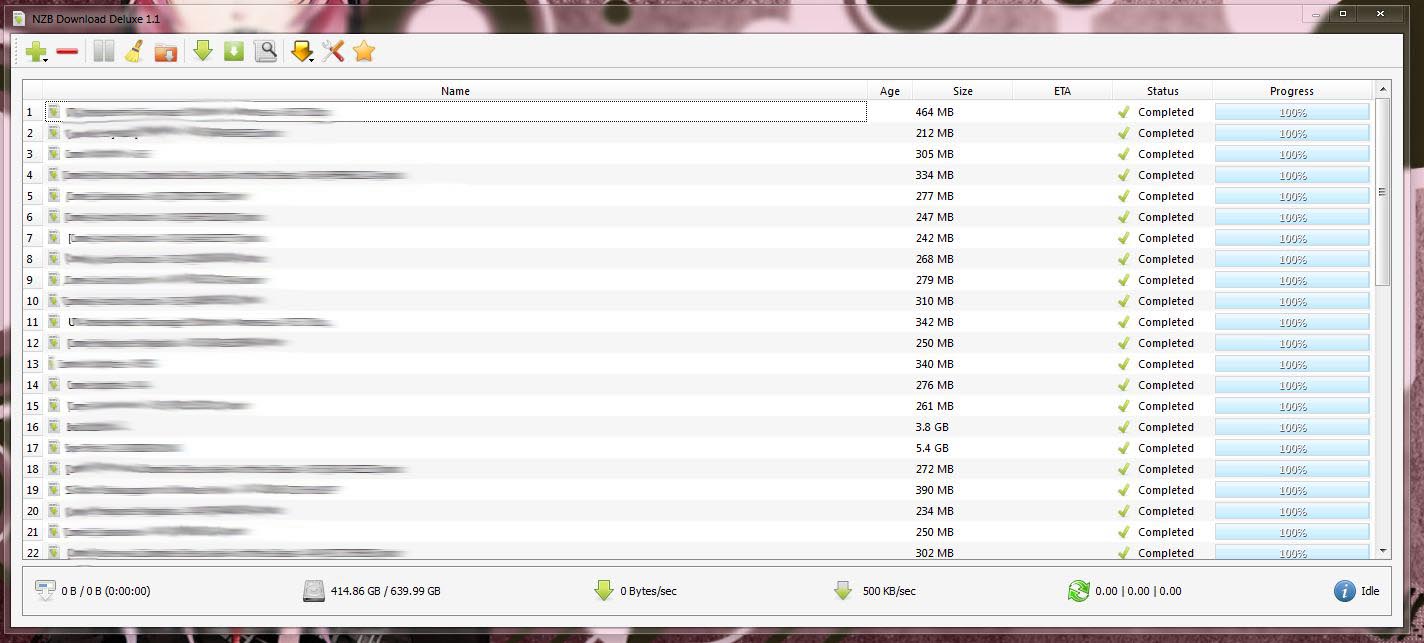This screenshot has width=1424, height=643.
Task: Open the orange download folder icon
Action: click(x=166, y=52)
